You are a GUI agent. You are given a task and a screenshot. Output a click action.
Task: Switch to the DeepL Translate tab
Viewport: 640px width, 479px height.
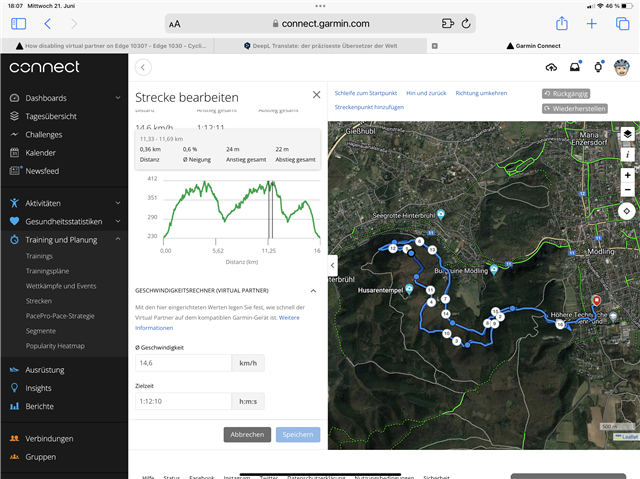[321, 45]
